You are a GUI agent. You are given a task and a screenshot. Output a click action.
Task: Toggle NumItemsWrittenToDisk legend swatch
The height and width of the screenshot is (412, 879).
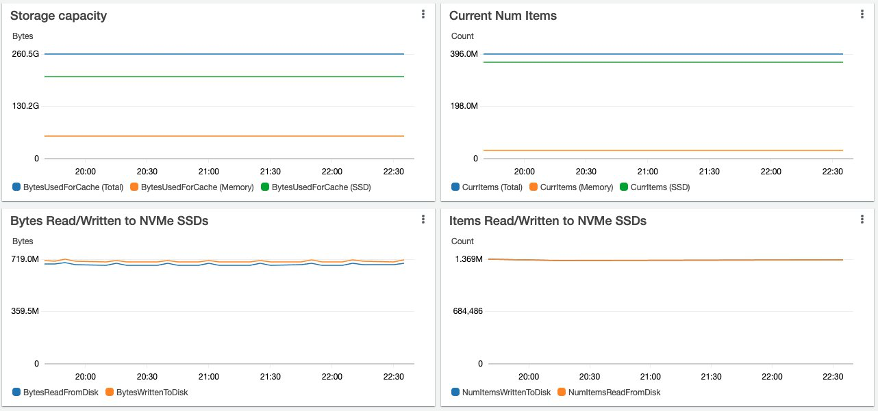click(455, 392)
